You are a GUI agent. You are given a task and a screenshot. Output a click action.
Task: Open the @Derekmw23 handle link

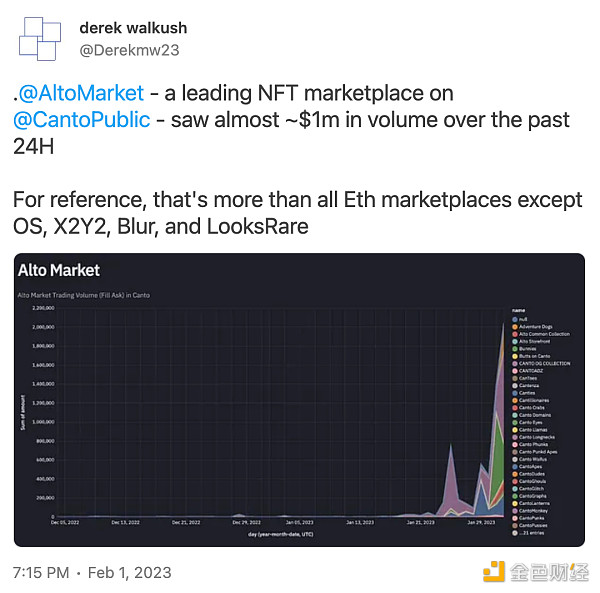[130, 50]
